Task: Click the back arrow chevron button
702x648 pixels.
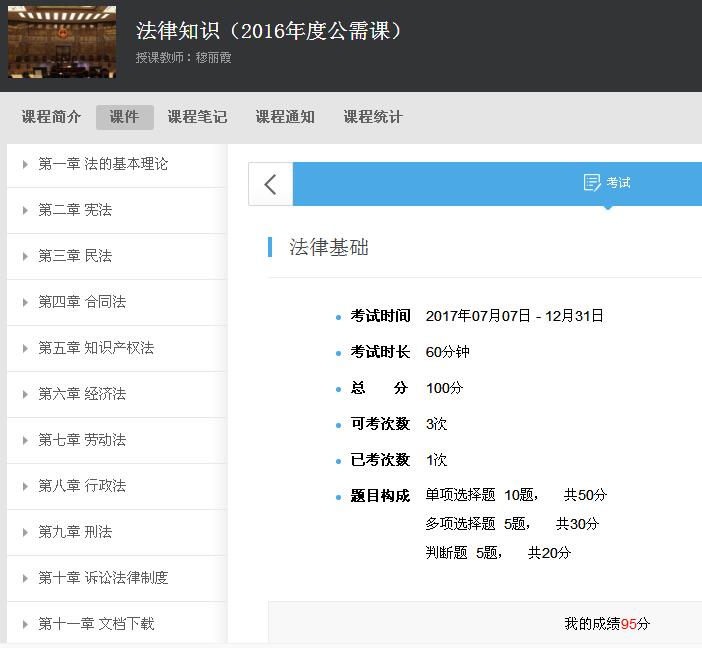Action: [x=270, y=184]
